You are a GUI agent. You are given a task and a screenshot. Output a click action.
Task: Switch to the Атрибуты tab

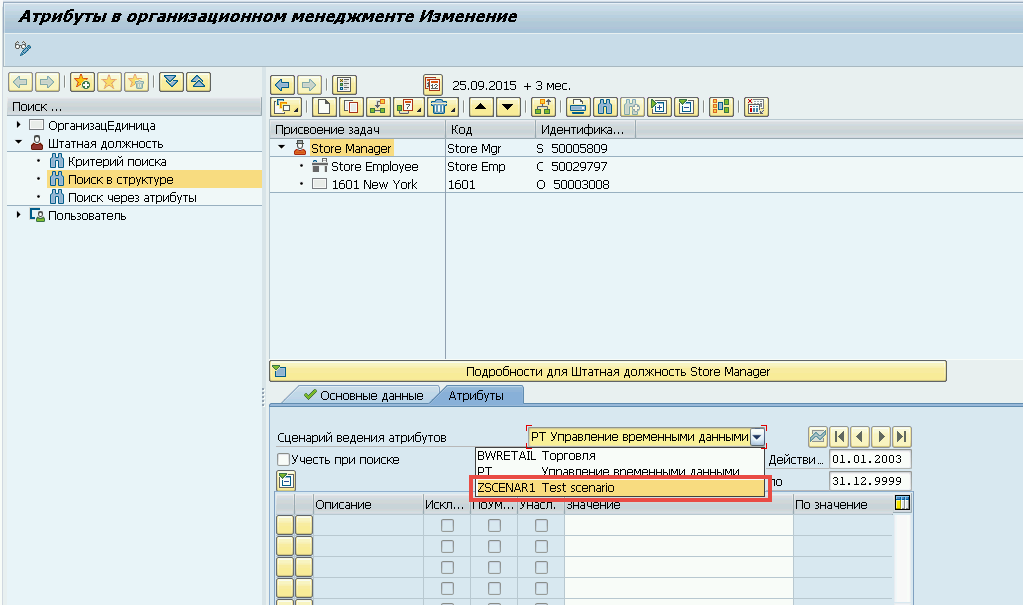point(476,396)
